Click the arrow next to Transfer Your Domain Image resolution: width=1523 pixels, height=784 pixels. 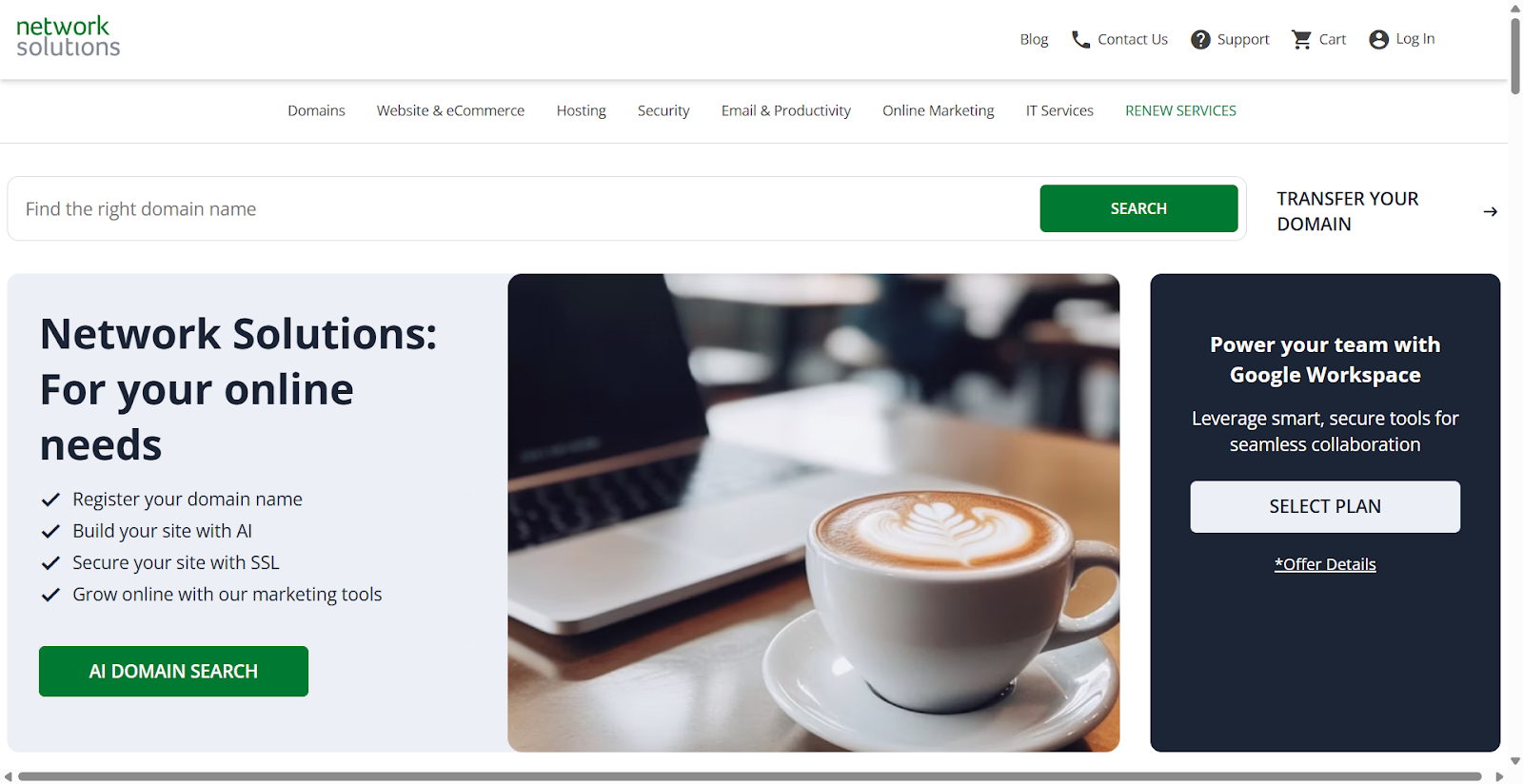[1490, 211]
